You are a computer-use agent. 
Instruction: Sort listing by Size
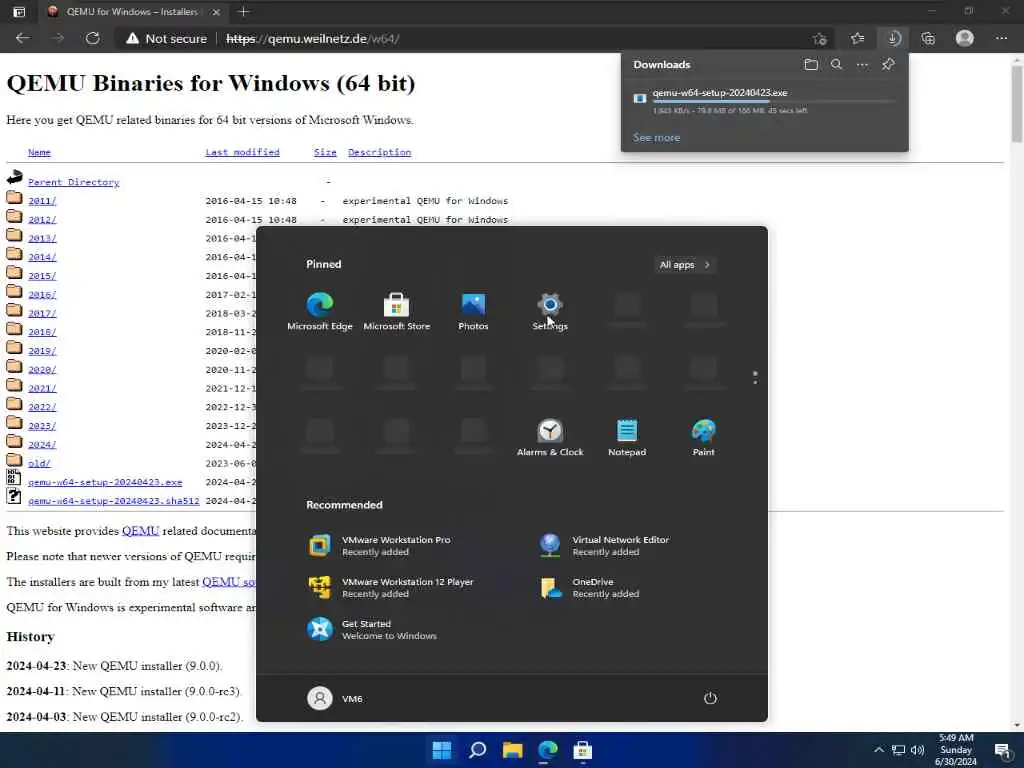tap(325, 152)
